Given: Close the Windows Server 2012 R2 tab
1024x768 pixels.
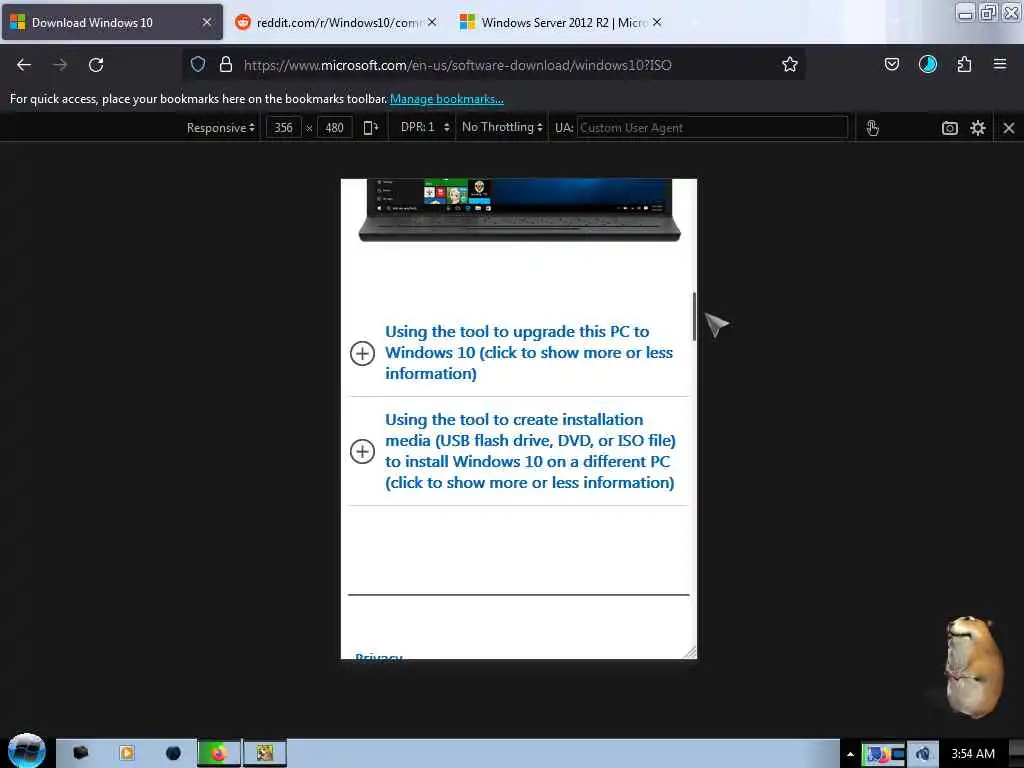Looking at the screenshot, I should (x=657, y=22).
